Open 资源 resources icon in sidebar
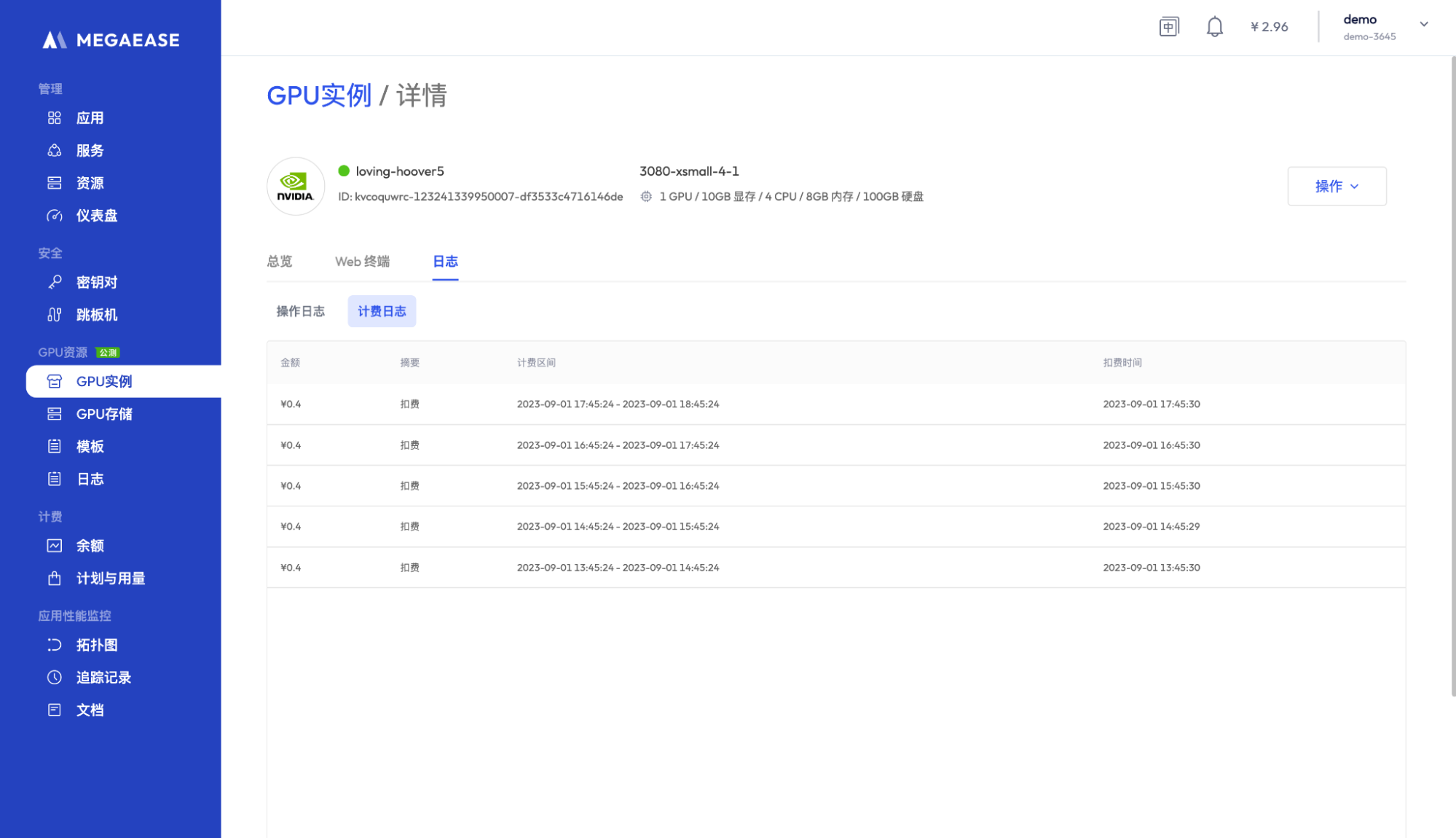1456x838 pixels. click(55, 183)
